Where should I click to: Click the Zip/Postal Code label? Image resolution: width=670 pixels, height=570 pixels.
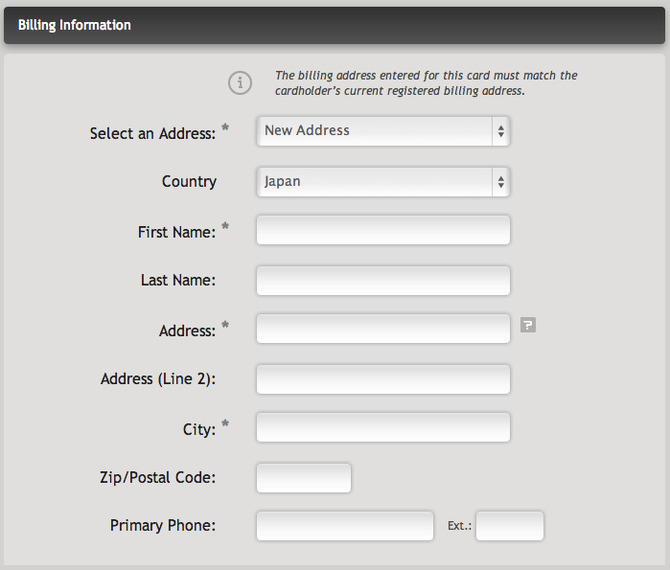158,478
